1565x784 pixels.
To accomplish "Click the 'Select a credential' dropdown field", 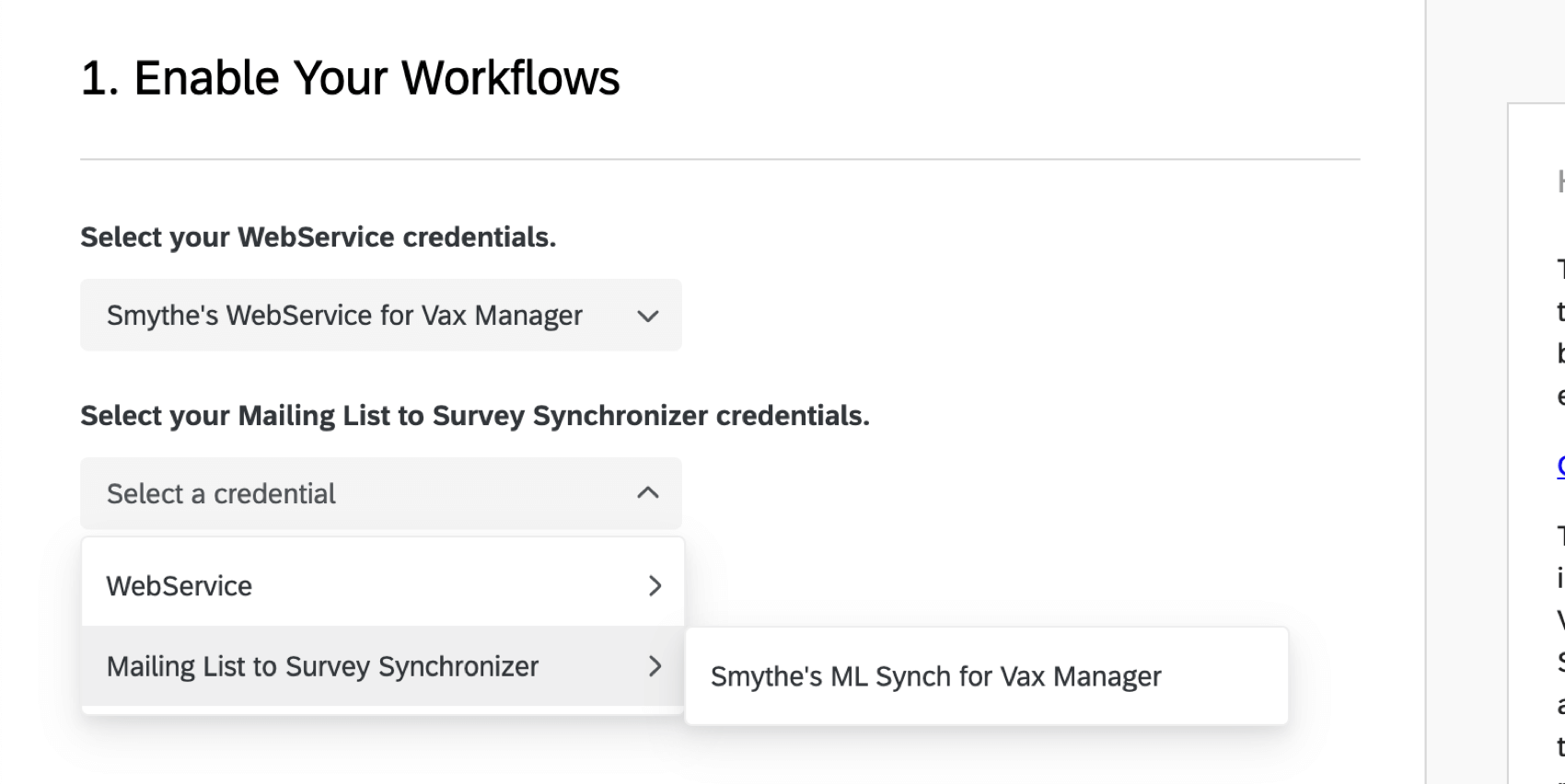I will tap(221, 494).
